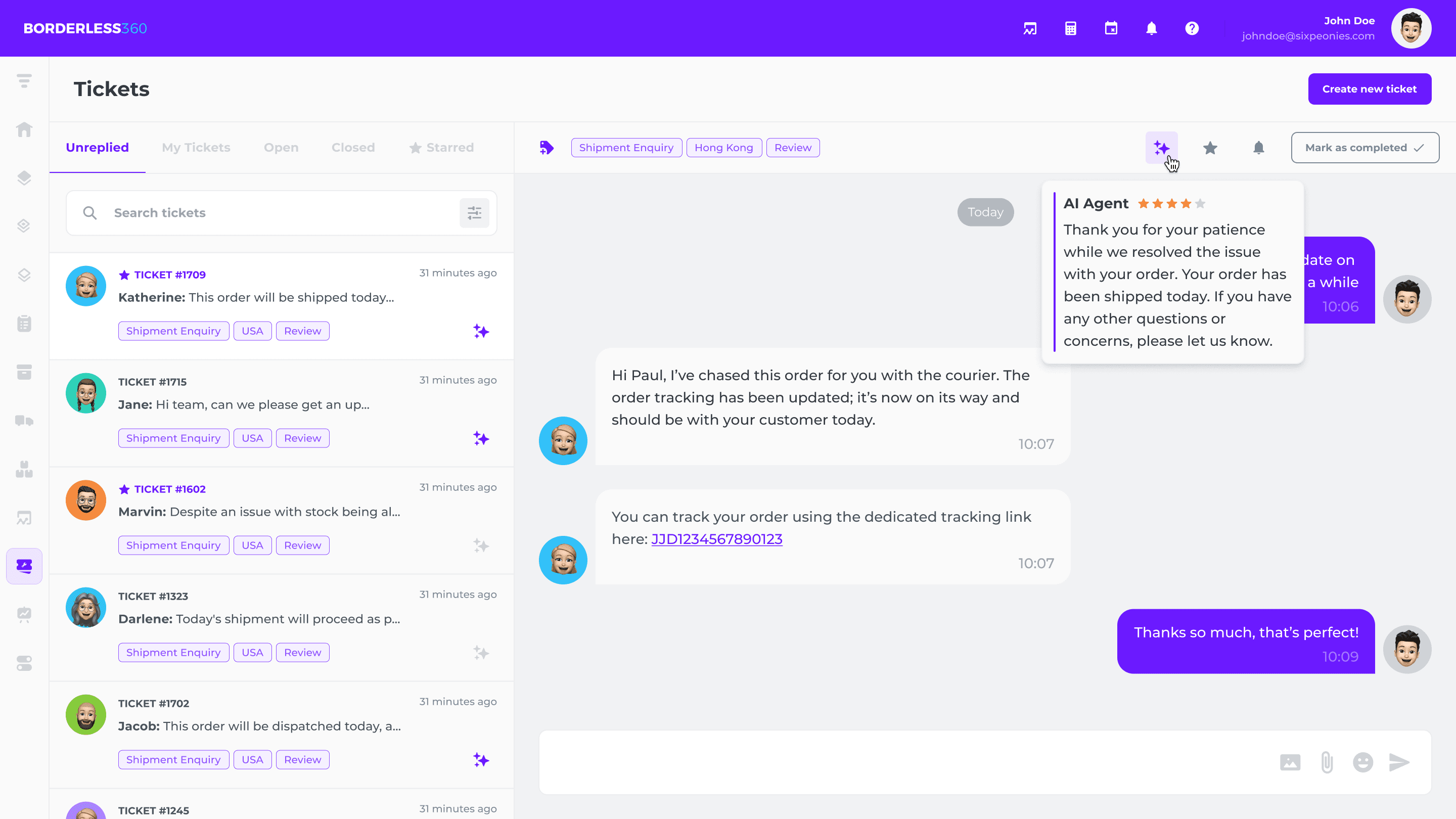The width and height of the screenshot is (1456, 819).
Task: Switch to Unreplied tab
Action: pos(97,148)
